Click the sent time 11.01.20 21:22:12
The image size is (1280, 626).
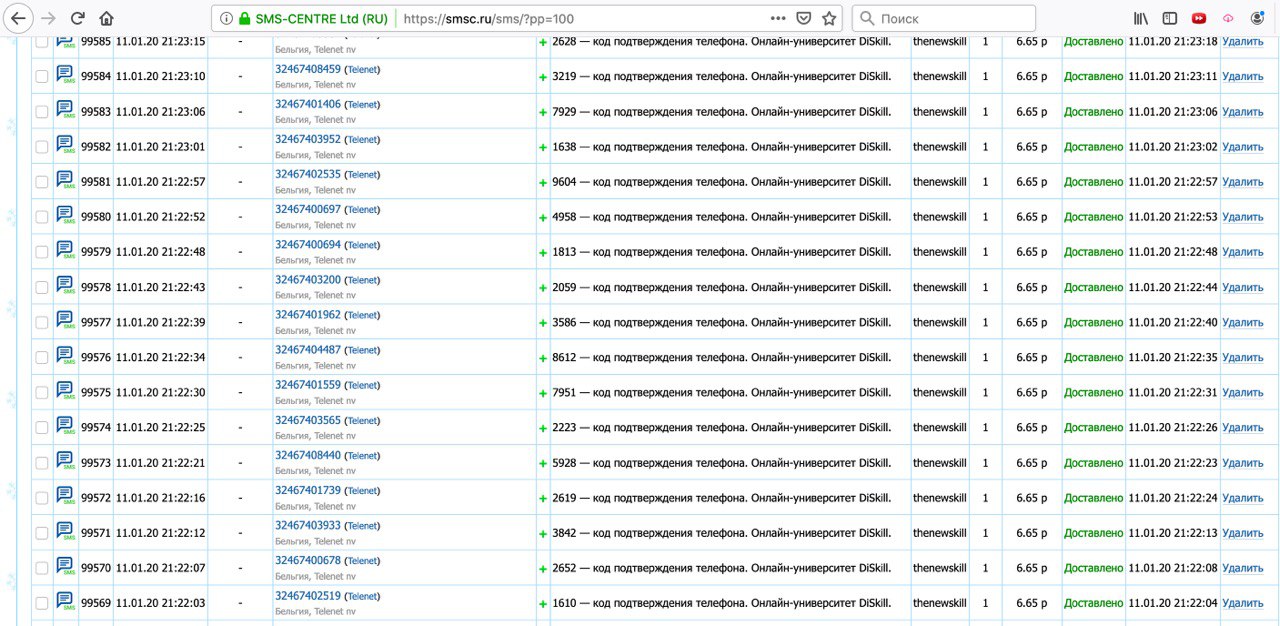[x=160, y=533]
